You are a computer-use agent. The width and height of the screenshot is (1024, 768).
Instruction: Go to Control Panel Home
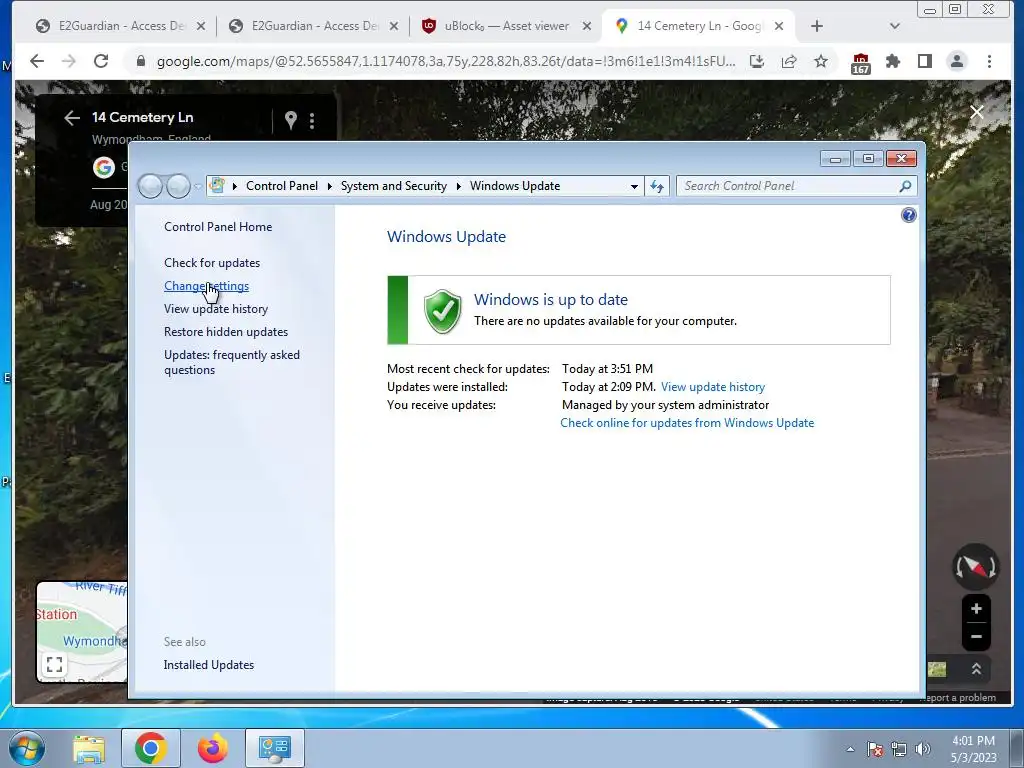point(218,227)
